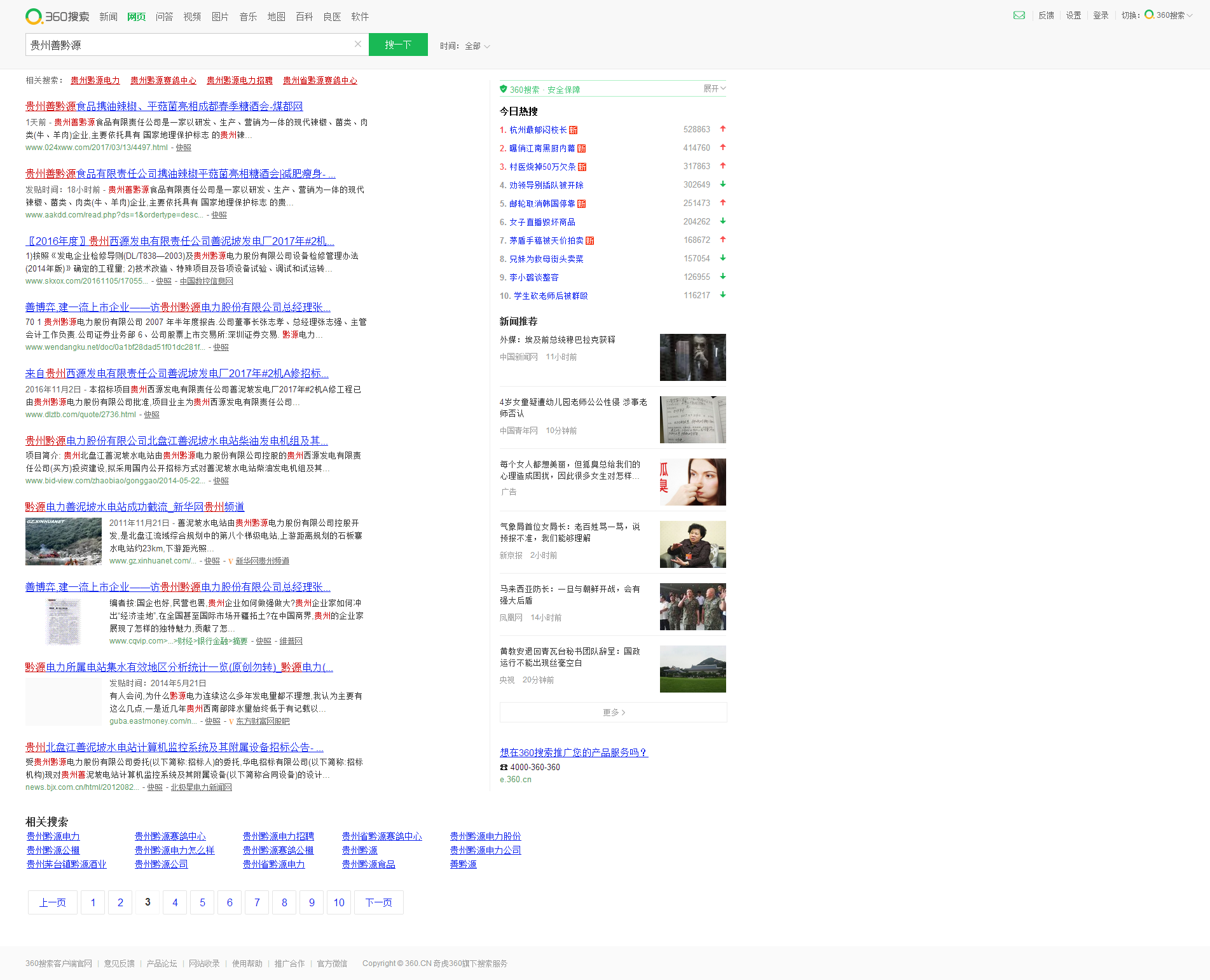Click bottom related search 贵州黔源赛鸽中心
This screenshot has width=1210, height=980.
[170, 836]
